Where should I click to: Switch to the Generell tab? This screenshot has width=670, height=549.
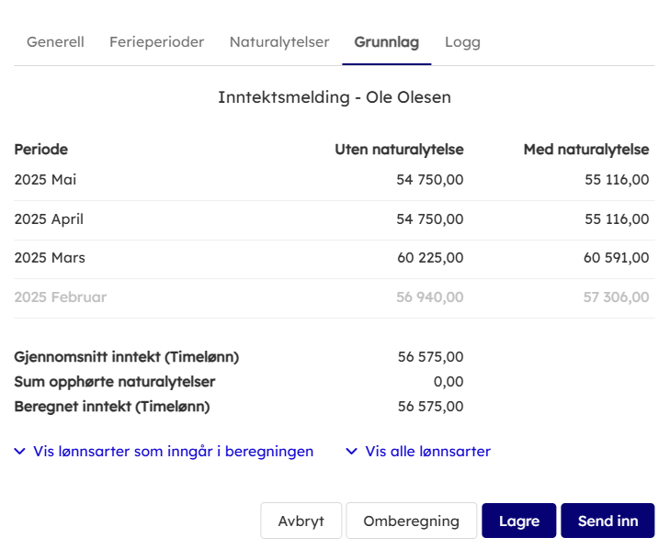[55, 42]
